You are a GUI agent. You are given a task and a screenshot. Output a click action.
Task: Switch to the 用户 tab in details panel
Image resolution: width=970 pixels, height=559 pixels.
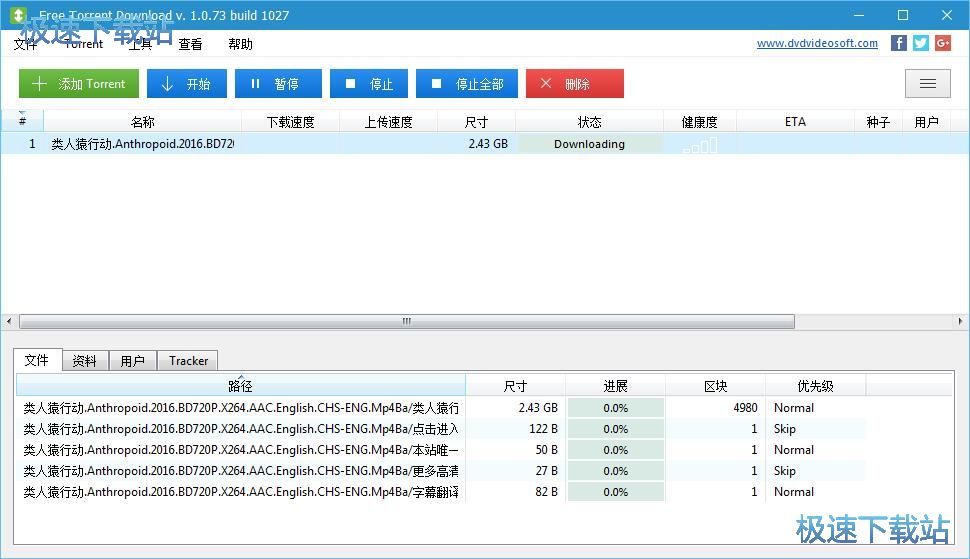pos(133,361)
